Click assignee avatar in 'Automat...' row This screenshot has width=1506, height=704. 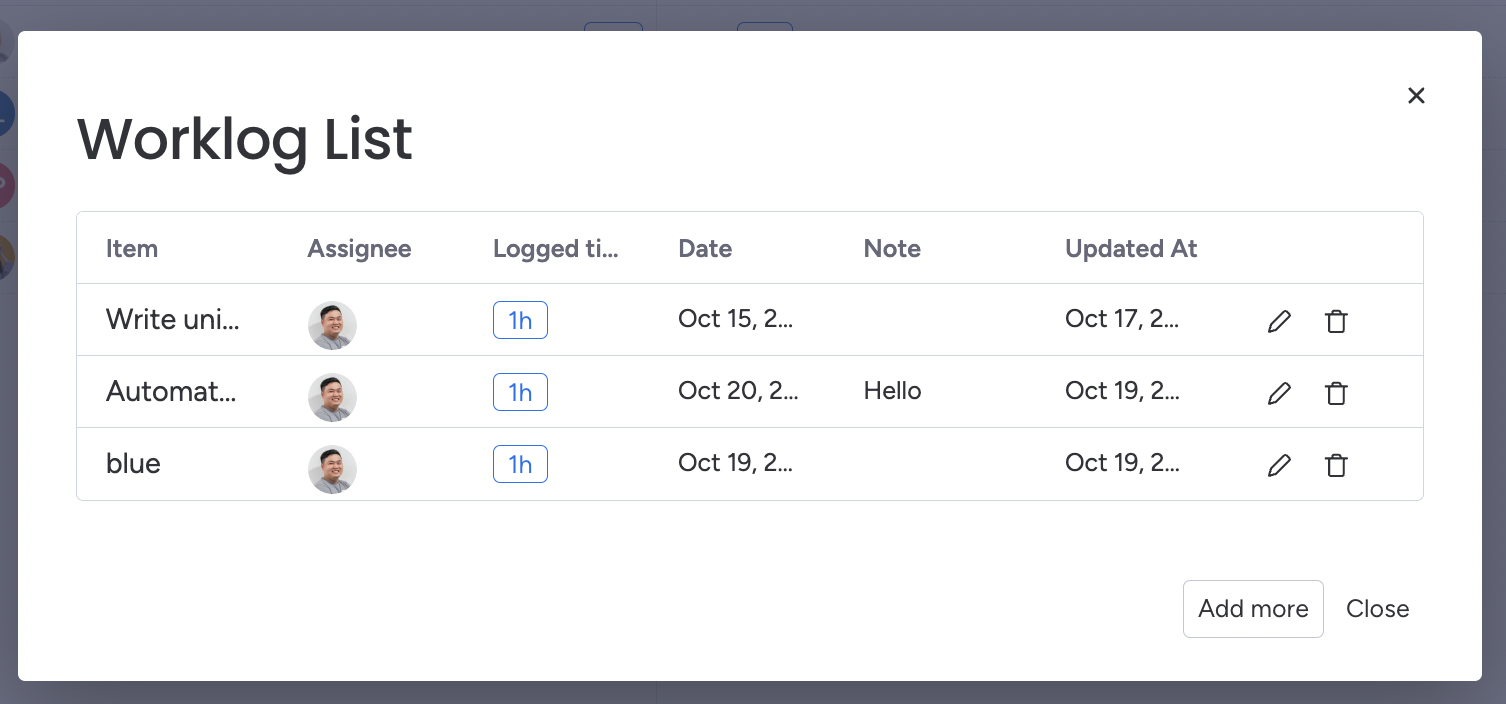pos(332,397)
